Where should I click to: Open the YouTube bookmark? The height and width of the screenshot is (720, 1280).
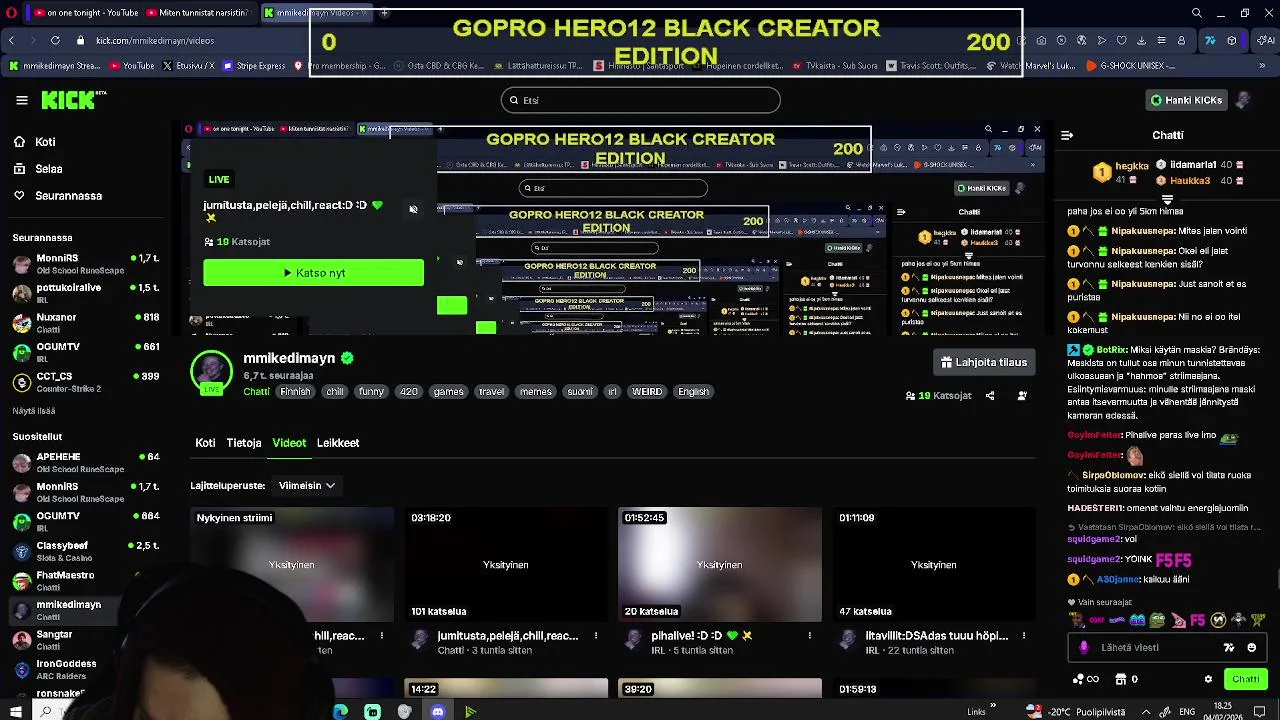[131, 66]
